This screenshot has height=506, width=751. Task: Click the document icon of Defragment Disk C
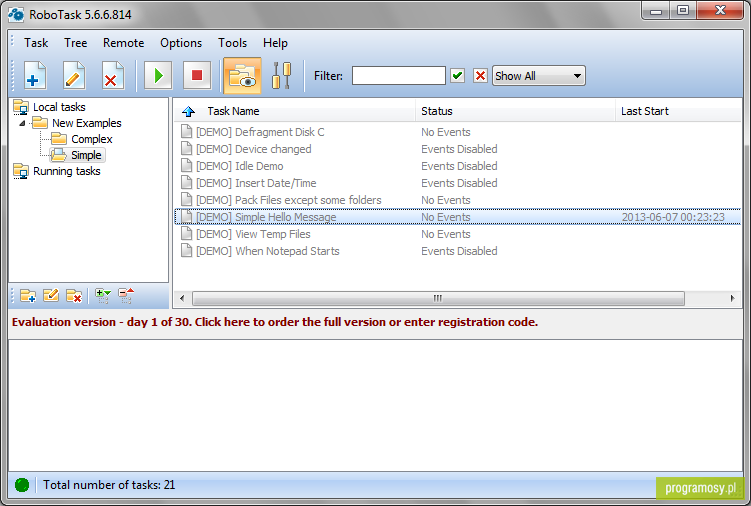[186, 131]
